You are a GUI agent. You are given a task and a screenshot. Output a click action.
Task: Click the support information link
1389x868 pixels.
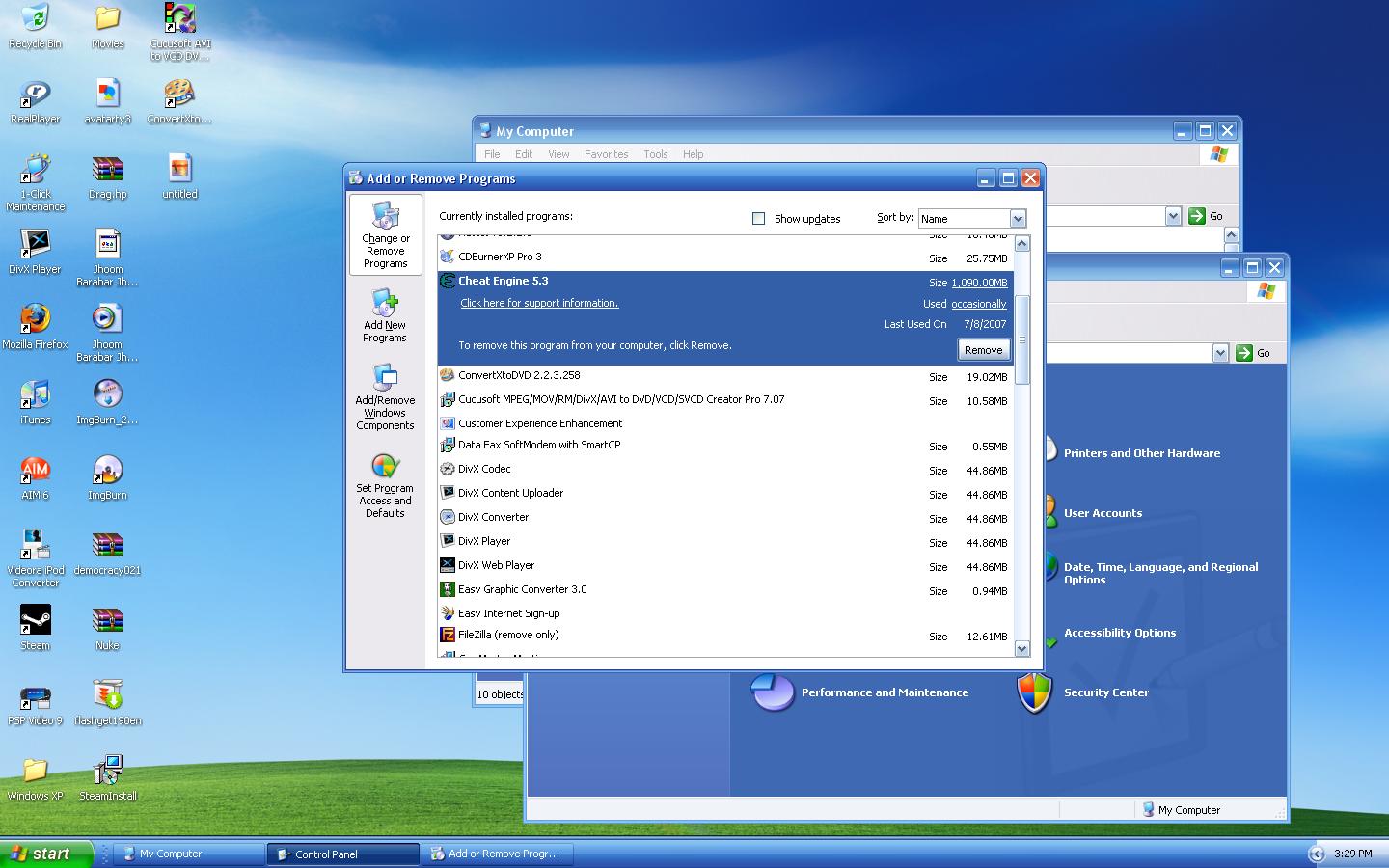tap(539, 303)
